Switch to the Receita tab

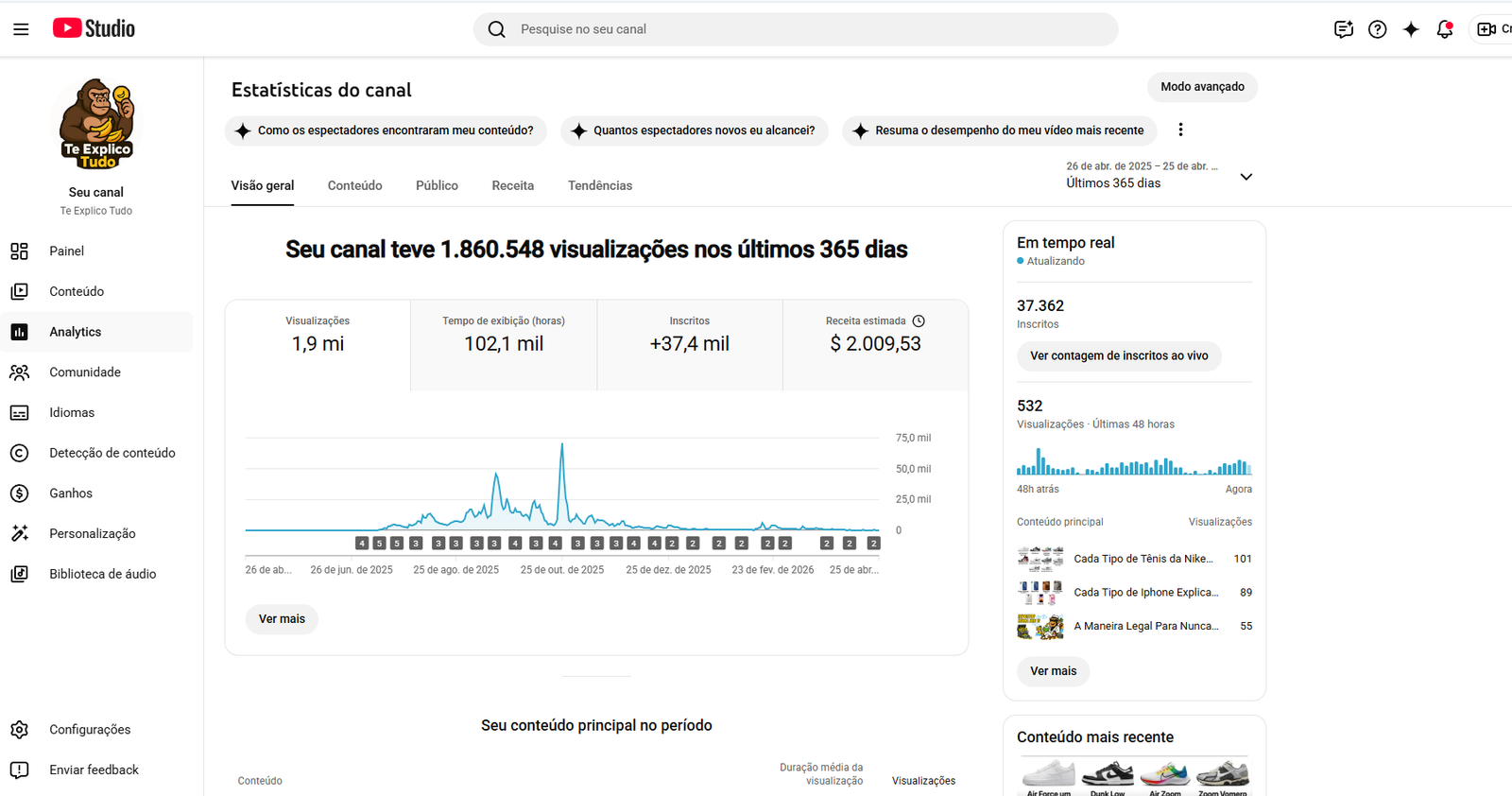point(512,185)
